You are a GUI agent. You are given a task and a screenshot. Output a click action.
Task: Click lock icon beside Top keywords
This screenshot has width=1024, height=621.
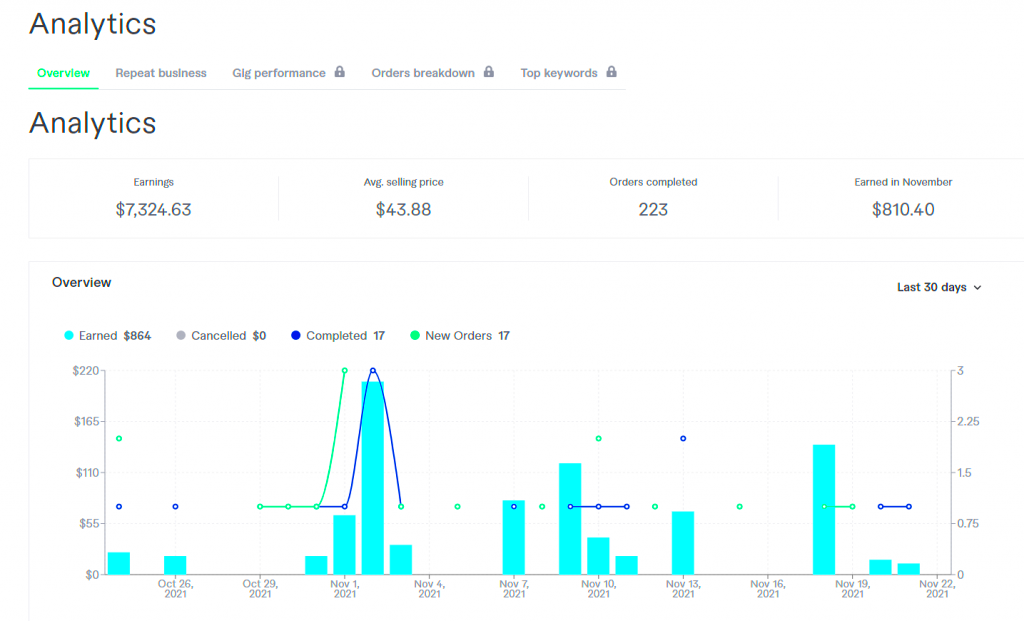point(611,72)
